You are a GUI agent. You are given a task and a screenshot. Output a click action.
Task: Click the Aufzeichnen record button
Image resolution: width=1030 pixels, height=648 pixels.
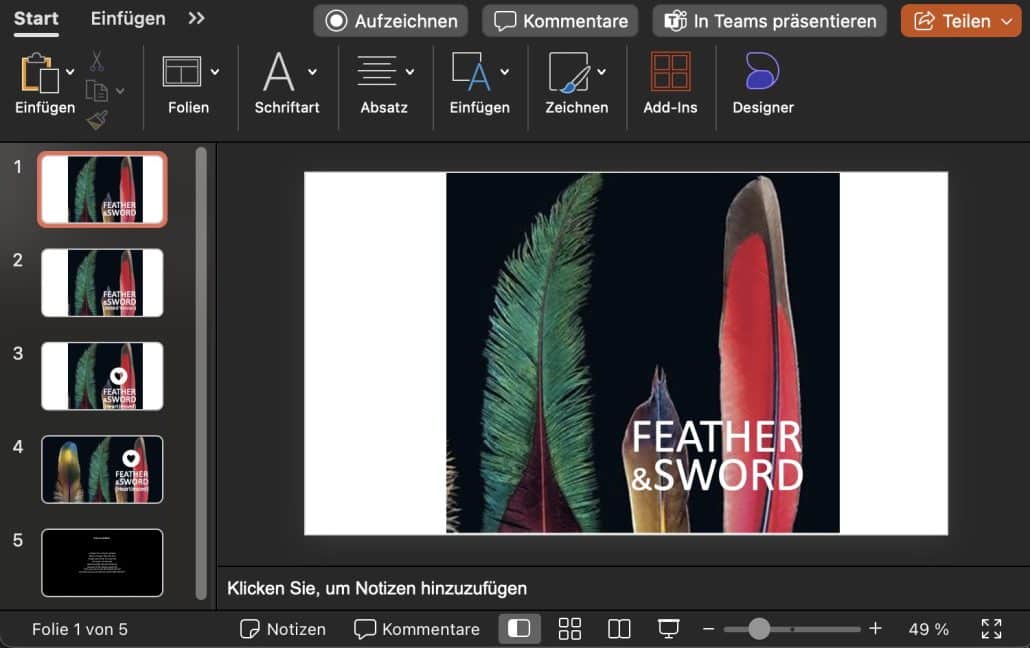(x=391, y=21)
